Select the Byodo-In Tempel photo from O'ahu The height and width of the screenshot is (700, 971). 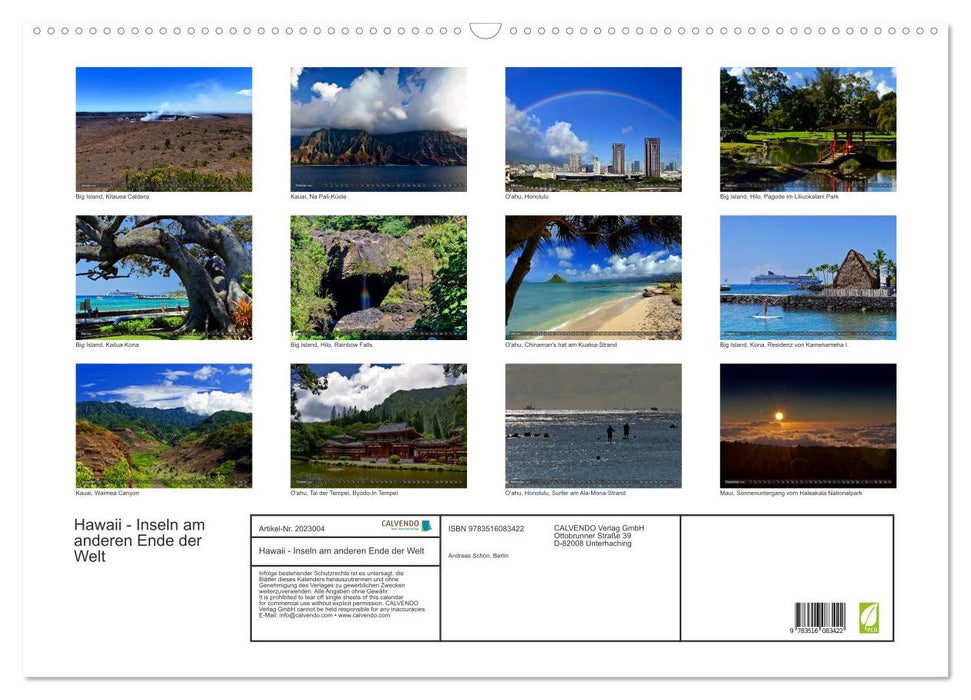[x=379, y=426]
